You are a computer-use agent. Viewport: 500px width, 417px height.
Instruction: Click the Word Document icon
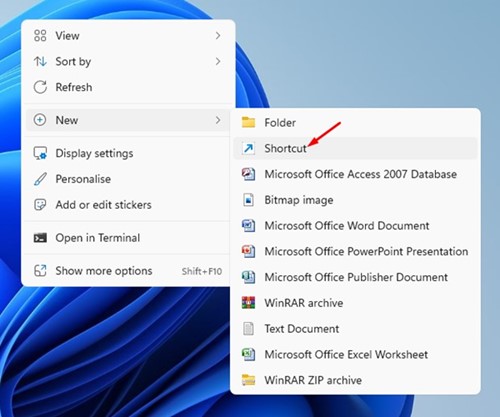(x=248, y=226)
